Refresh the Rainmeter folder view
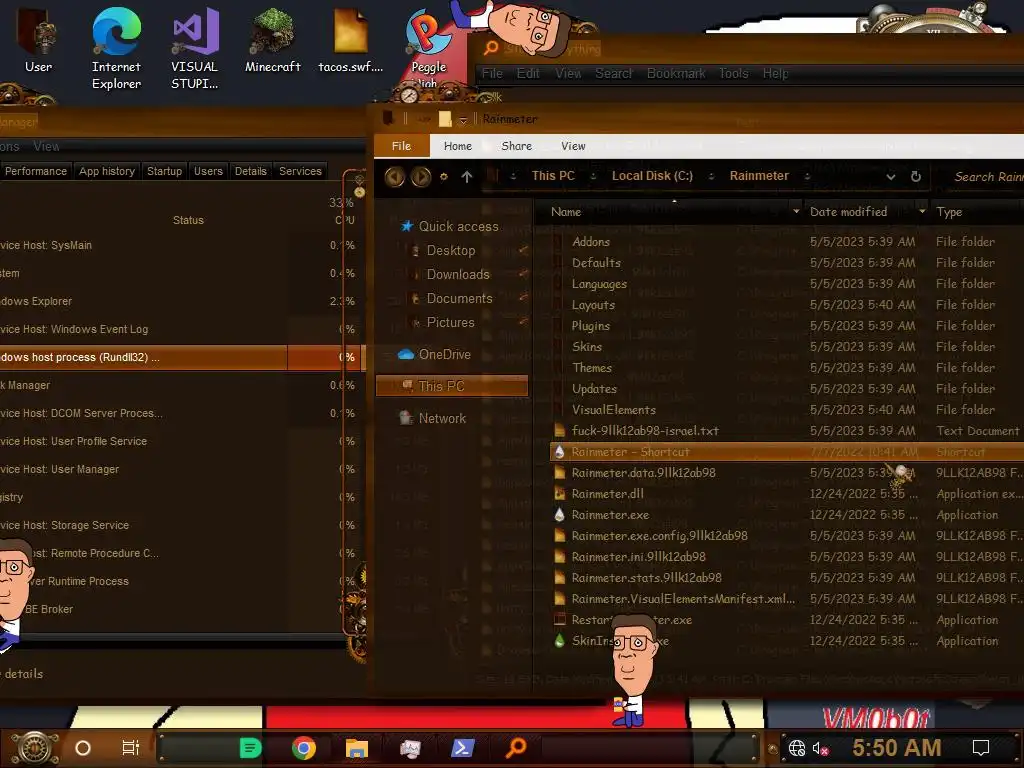 916,176
